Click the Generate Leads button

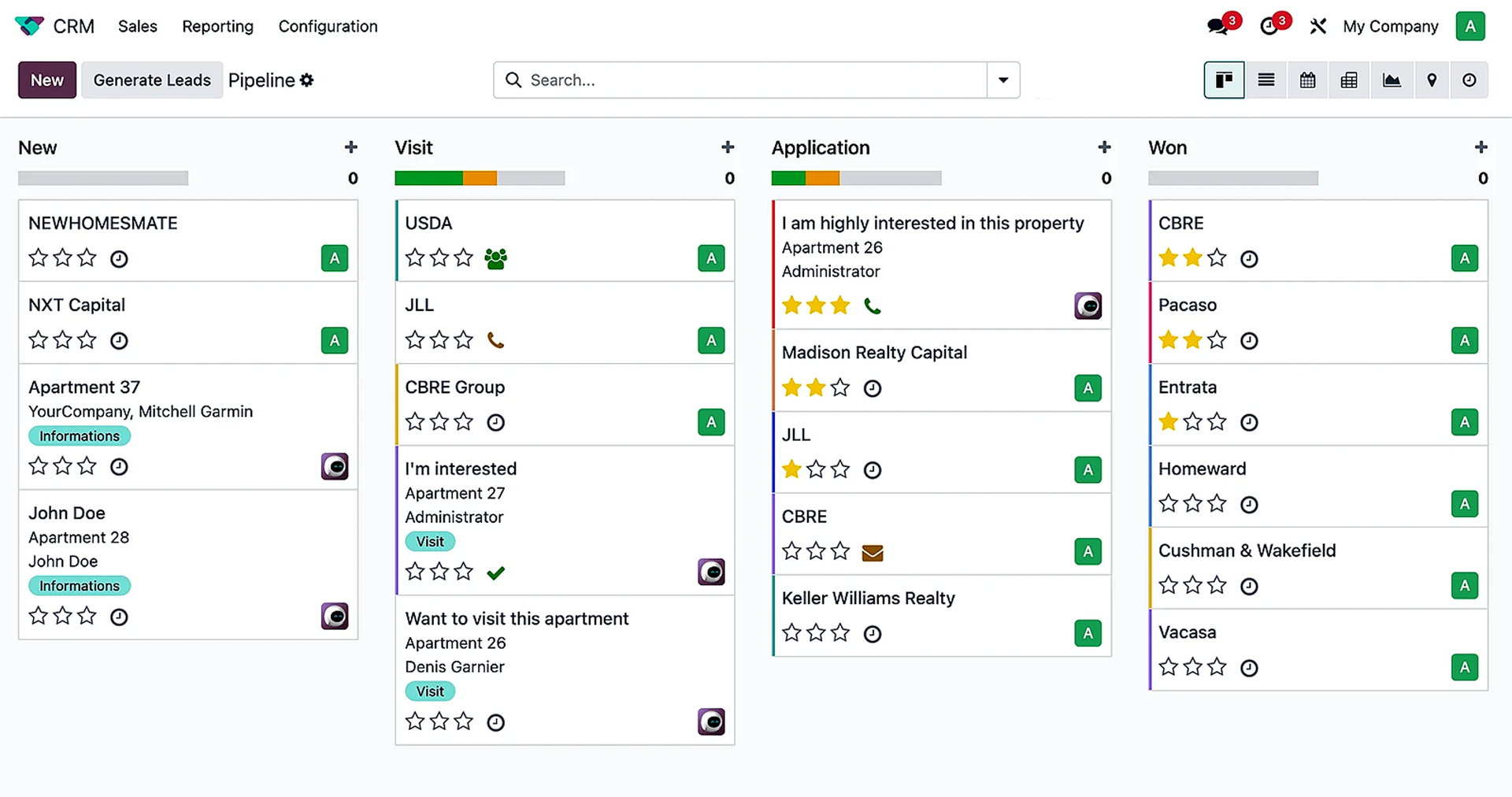coord(152,80)
